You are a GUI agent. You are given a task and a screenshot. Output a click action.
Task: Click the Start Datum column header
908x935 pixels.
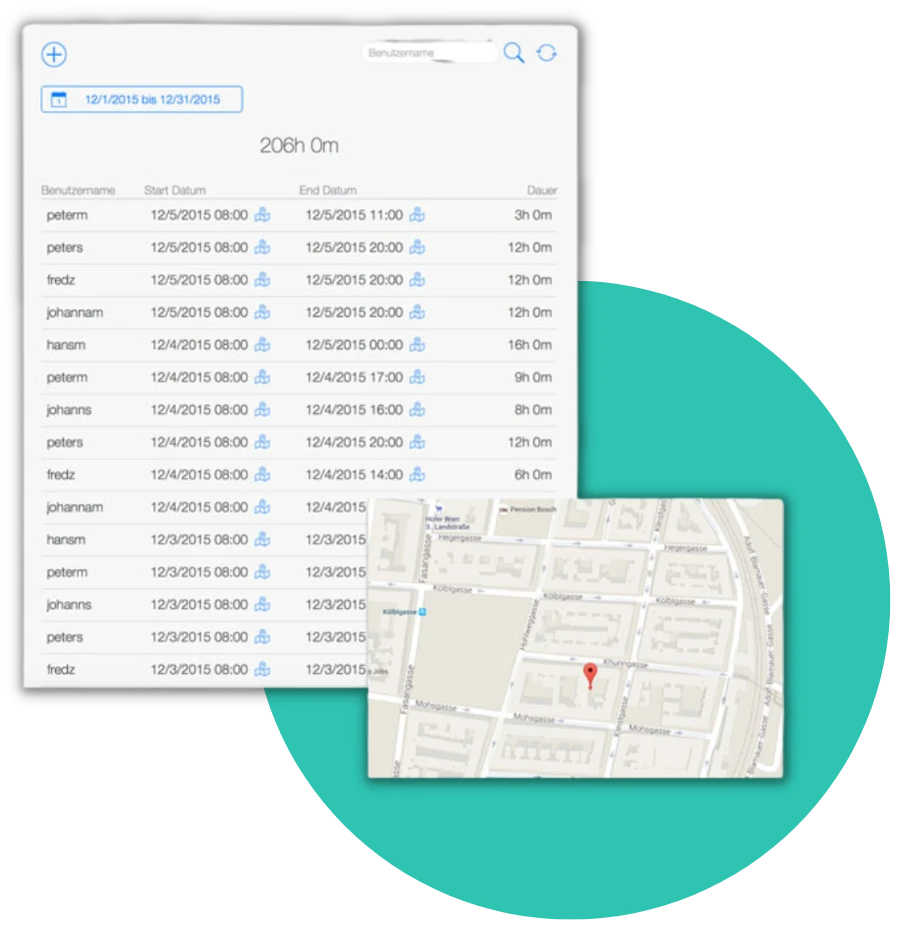174,190
